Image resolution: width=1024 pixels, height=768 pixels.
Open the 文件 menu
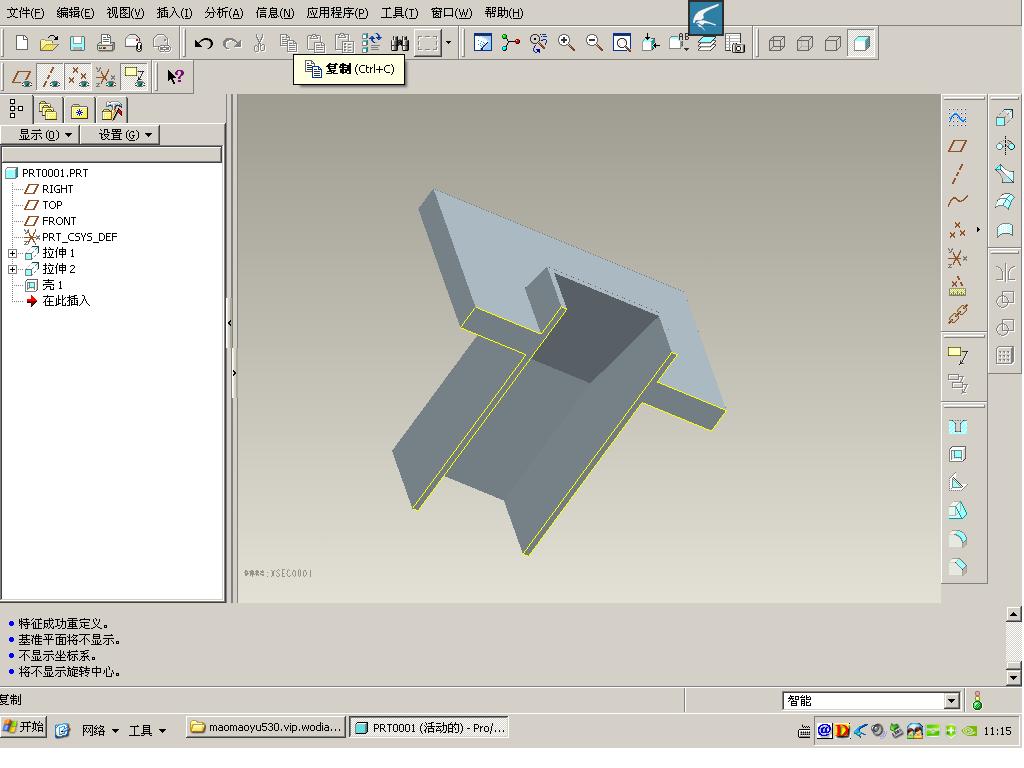[25, 13]
